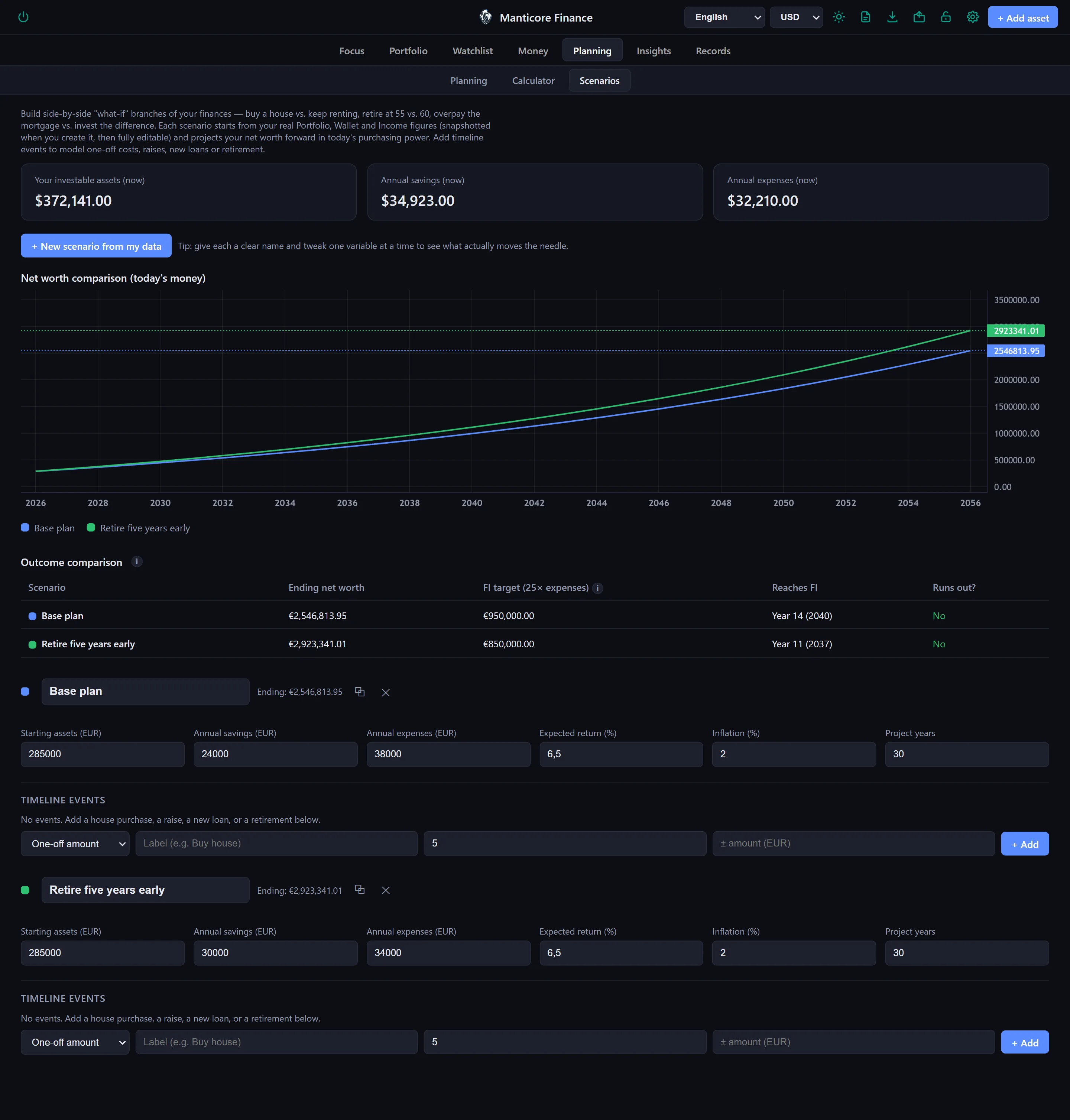Screen dimensions: 1070x1120
Task: Open the Insights tab
Action: coord(653,51)
